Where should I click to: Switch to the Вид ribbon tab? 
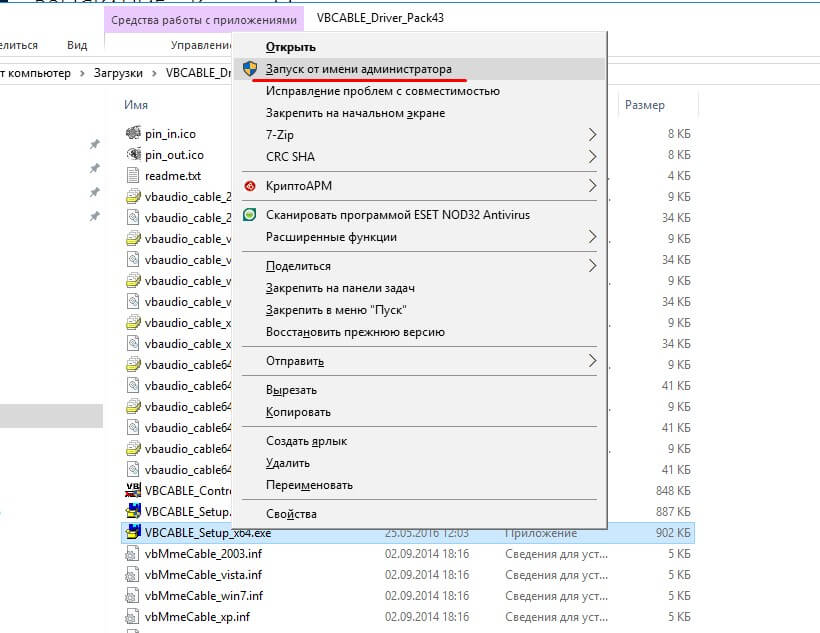click(x=77, y=45)
